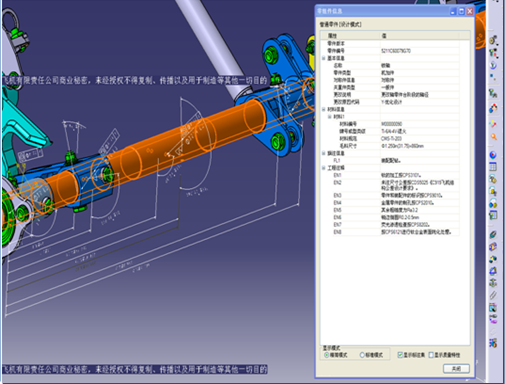The width and height of the screenshot is (505, 384).
Task: Click the part number value starting with 5211C
Action: [x=396, y=51]
